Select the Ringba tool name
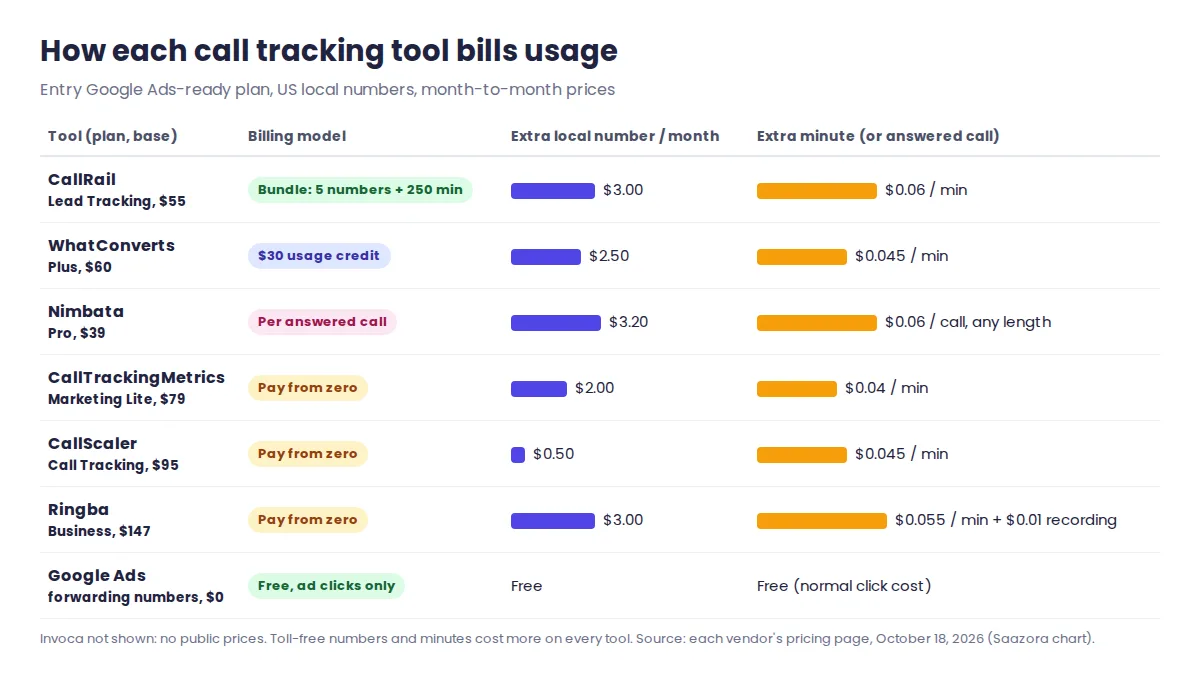The height and width of the screenshot is (679, 1200). tap(78, 510)
